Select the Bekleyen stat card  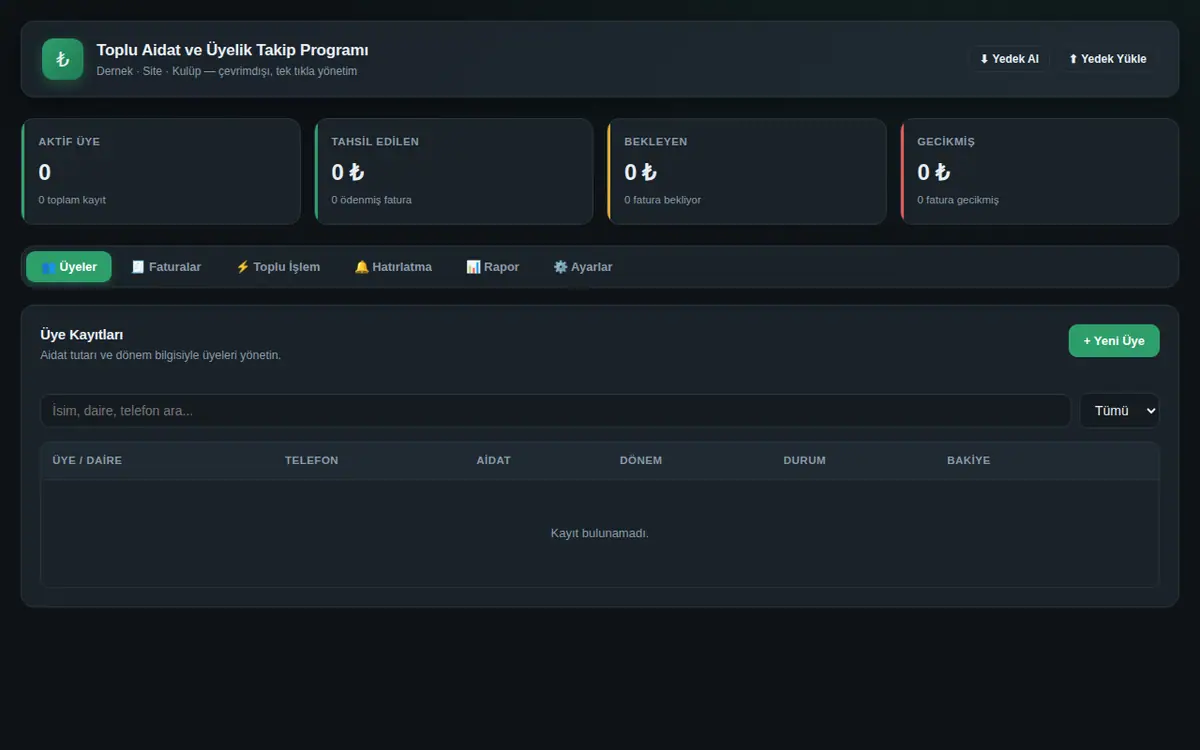point(747,171)
